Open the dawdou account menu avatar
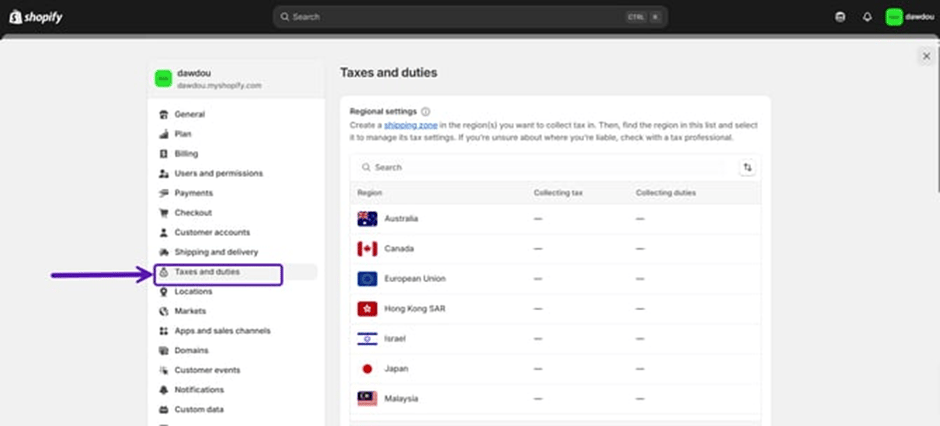 [894, 17]
